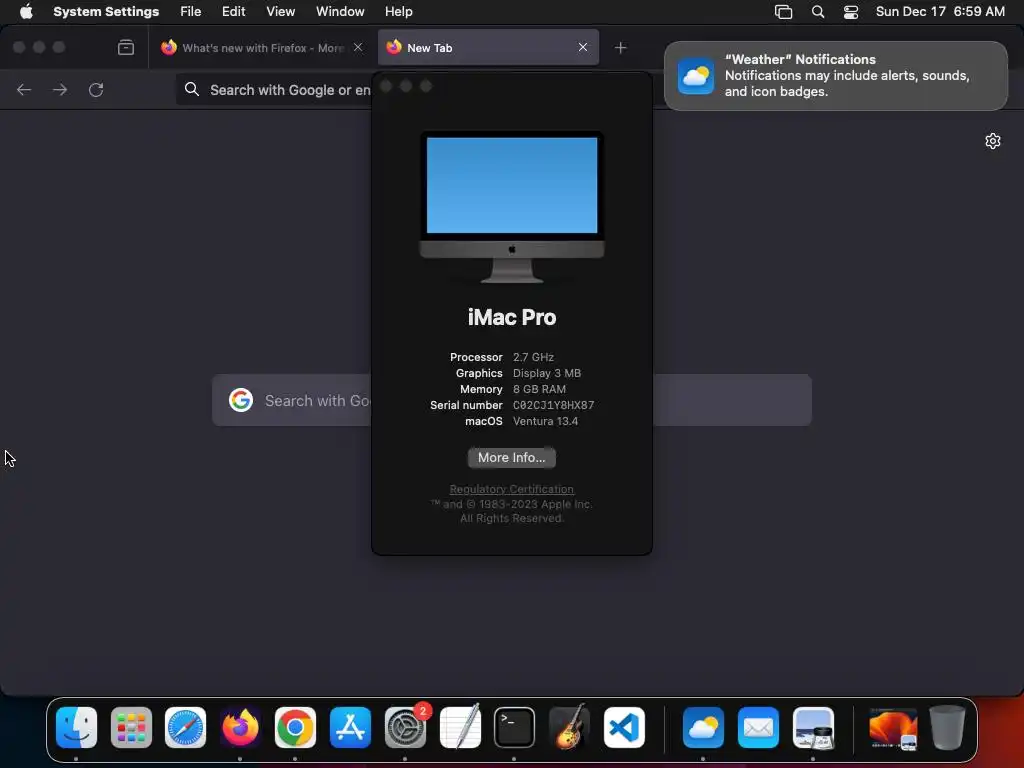Open the File menu
Viewport: 1024px width, 768px height.
pyautogui.click(x=191, y=11)
